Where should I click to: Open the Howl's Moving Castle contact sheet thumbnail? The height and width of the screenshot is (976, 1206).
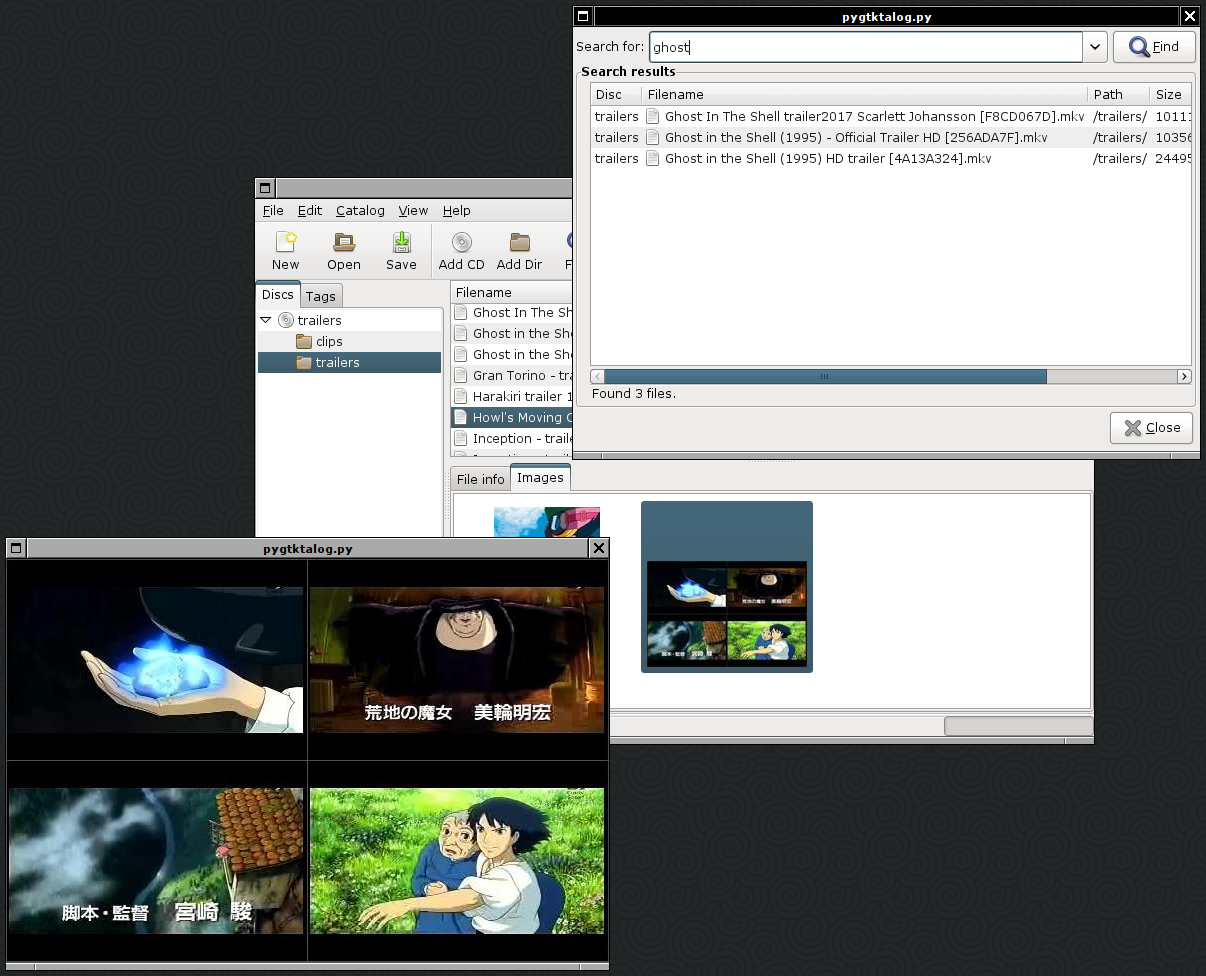pyautogui.click(x=727, y=586)
